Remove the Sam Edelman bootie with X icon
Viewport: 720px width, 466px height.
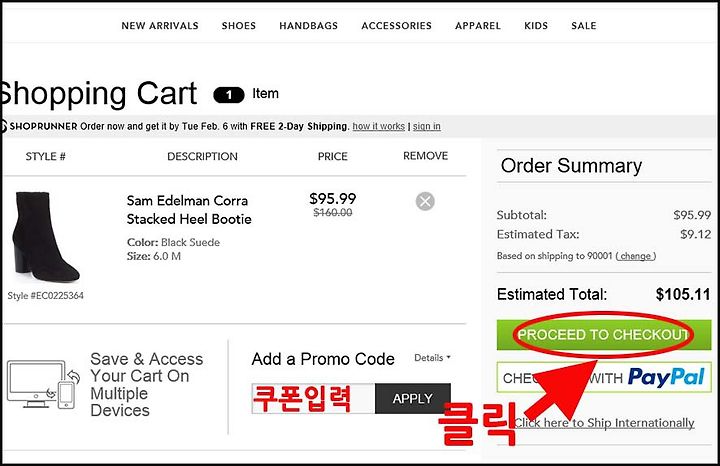(x=425, y=201)
